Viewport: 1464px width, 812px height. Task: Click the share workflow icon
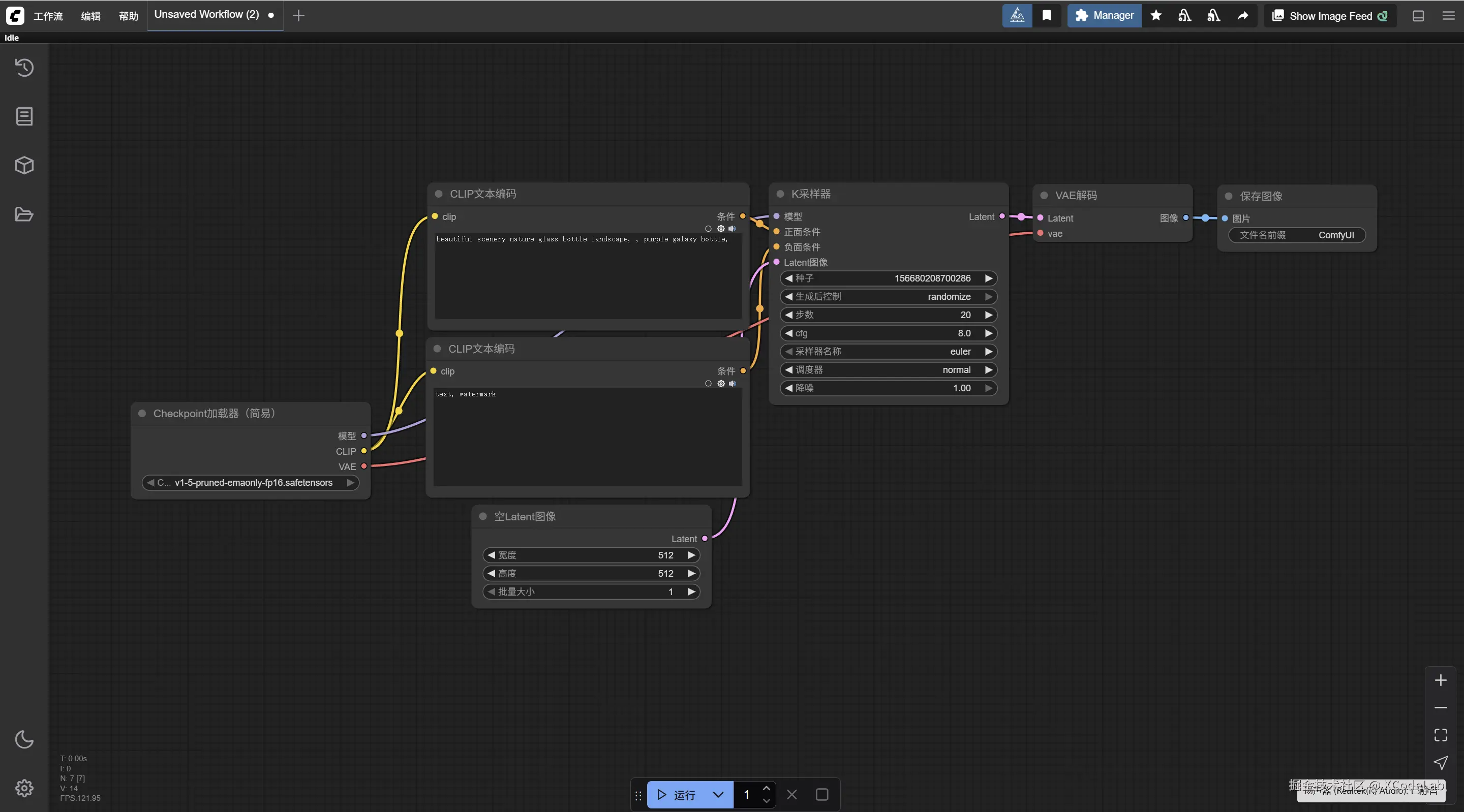[x=1243, y=15]
